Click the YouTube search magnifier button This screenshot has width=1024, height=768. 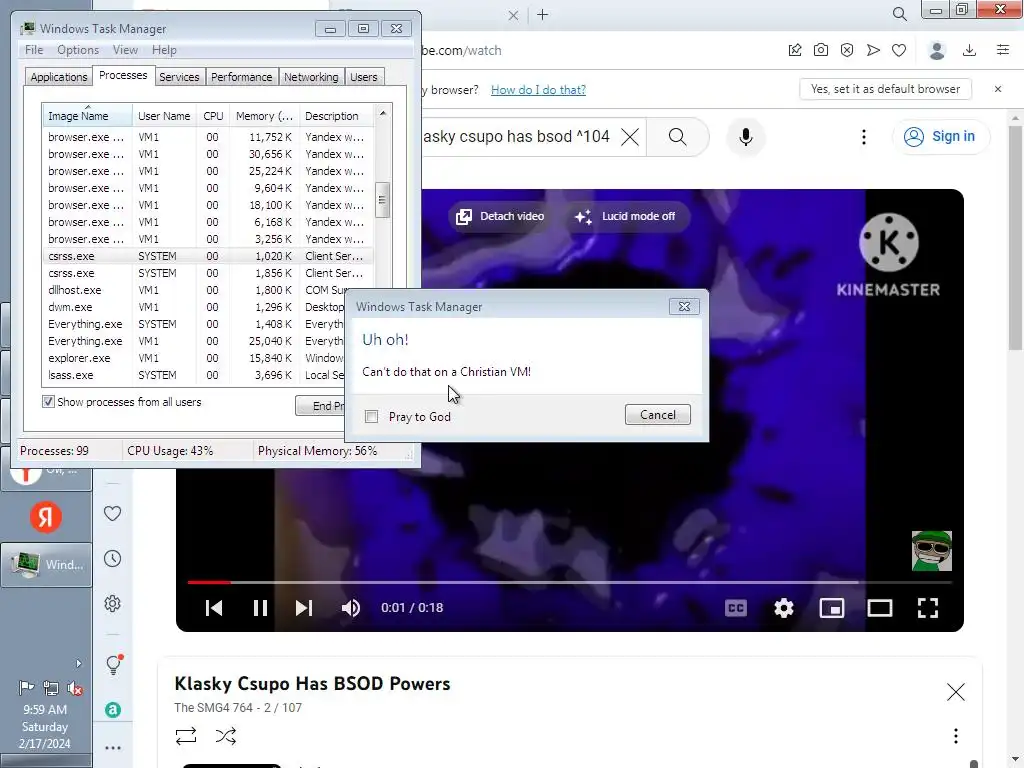coord(678,136)
